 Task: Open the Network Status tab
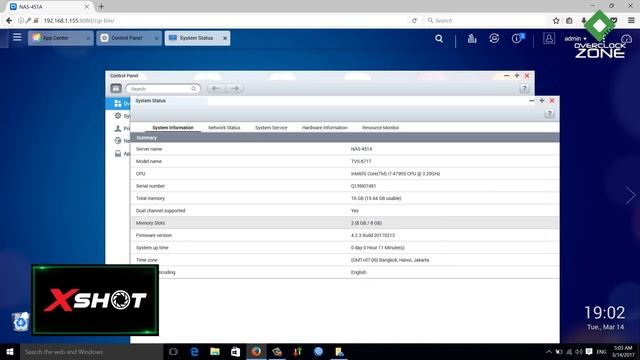pyautogui.click(x=224, y=128)
